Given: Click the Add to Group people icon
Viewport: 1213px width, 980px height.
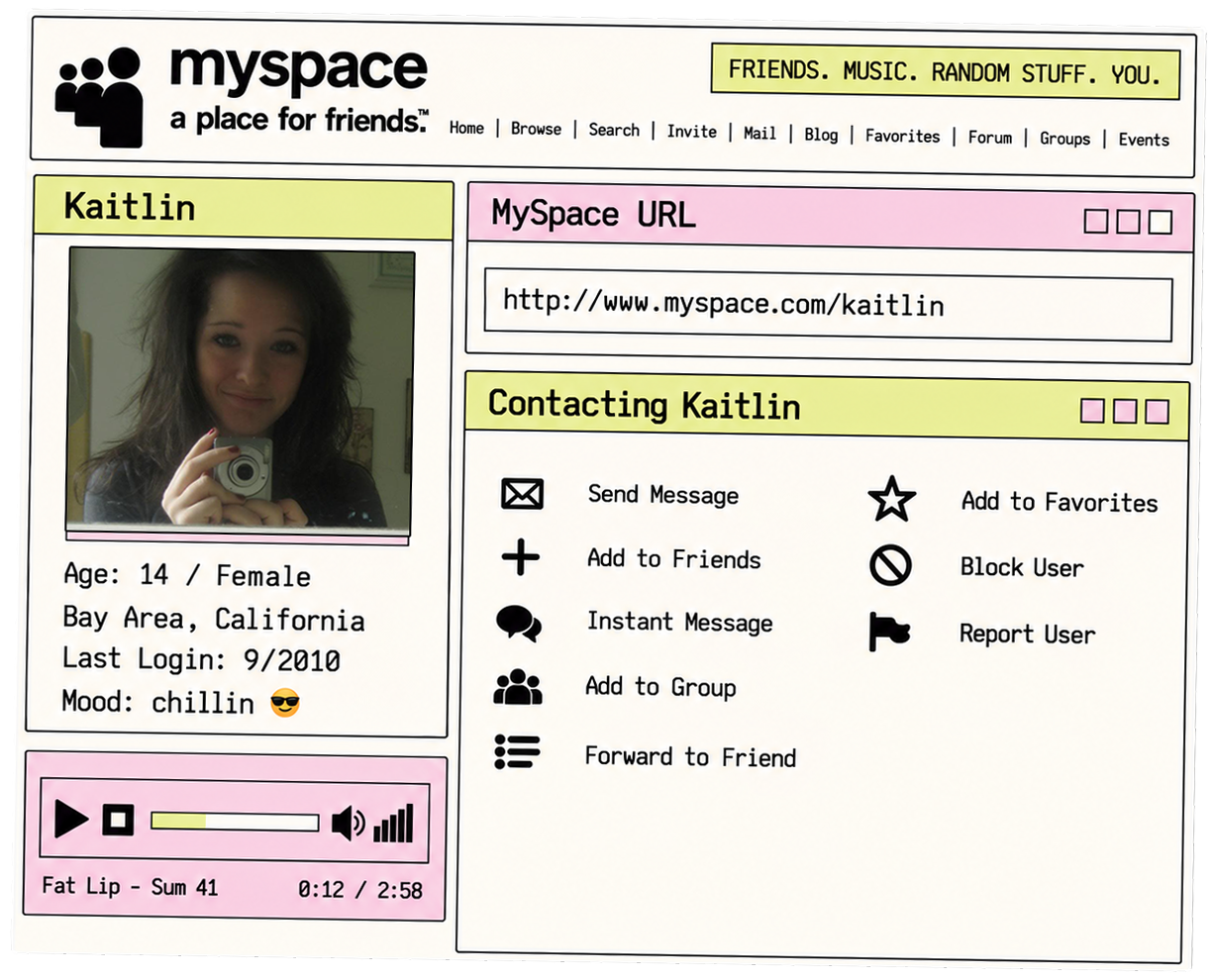Looking at the screenshot, I should [x=518, y=687].
